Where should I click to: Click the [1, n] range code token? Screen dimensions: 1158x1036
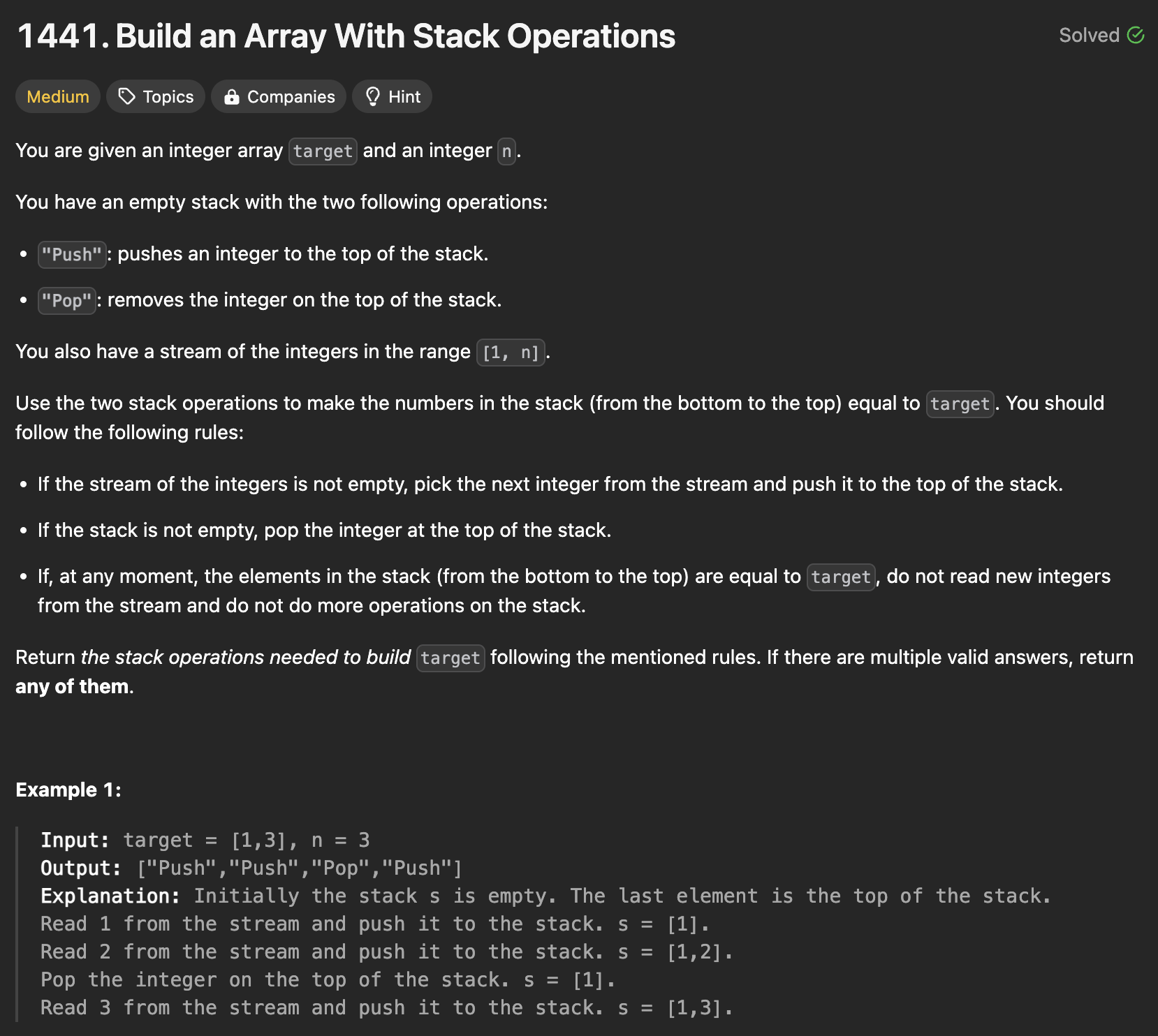(x=511, y=352)
